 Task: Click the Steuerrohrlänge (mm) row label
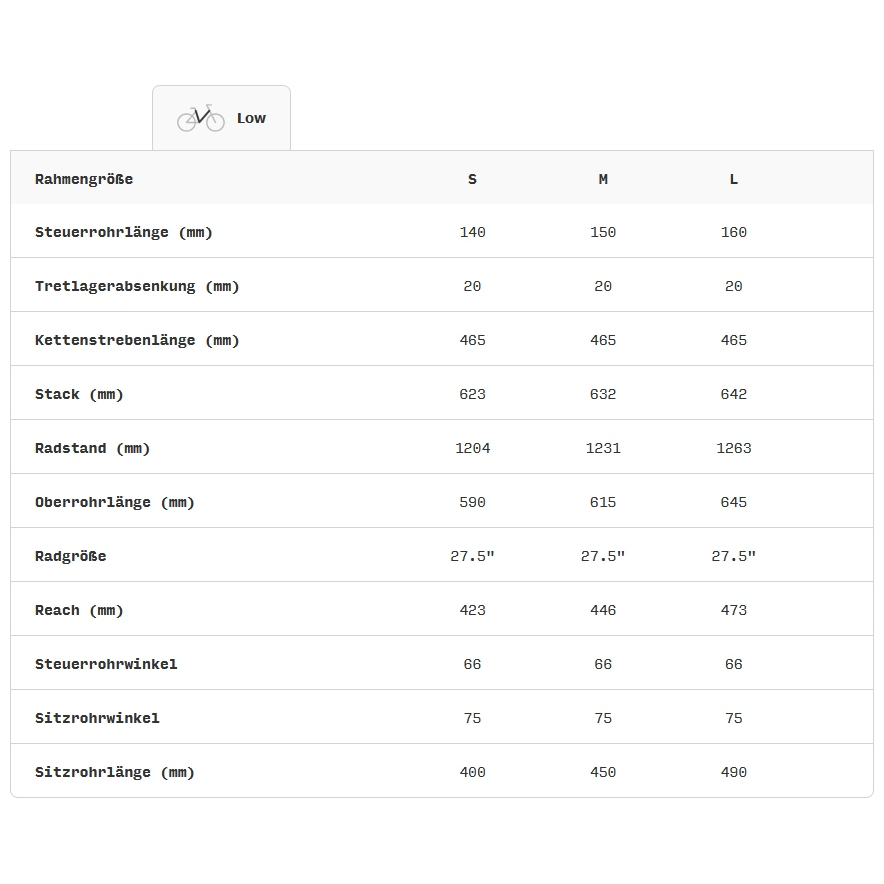coord(124,232)
